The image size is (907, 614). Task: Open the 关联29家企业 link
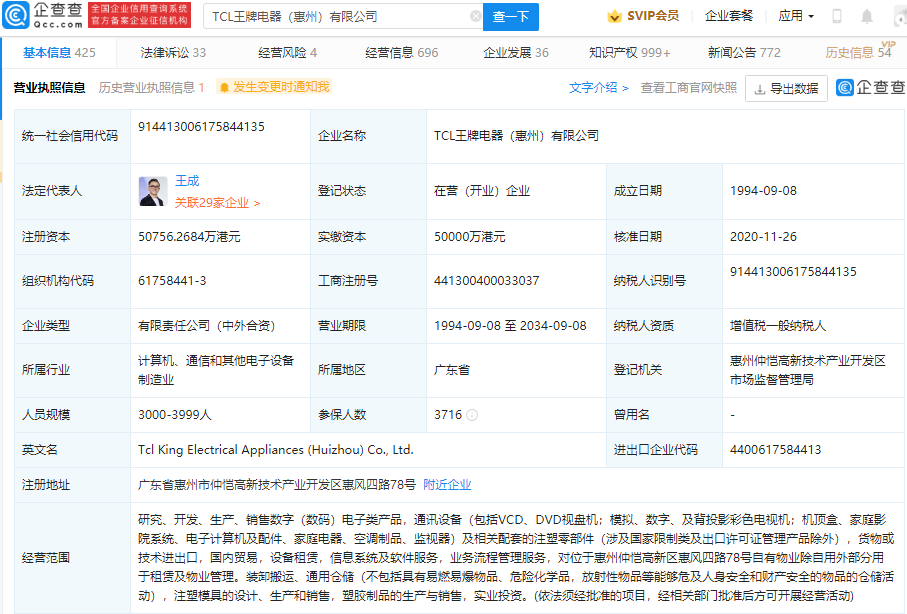coord(212,200)
